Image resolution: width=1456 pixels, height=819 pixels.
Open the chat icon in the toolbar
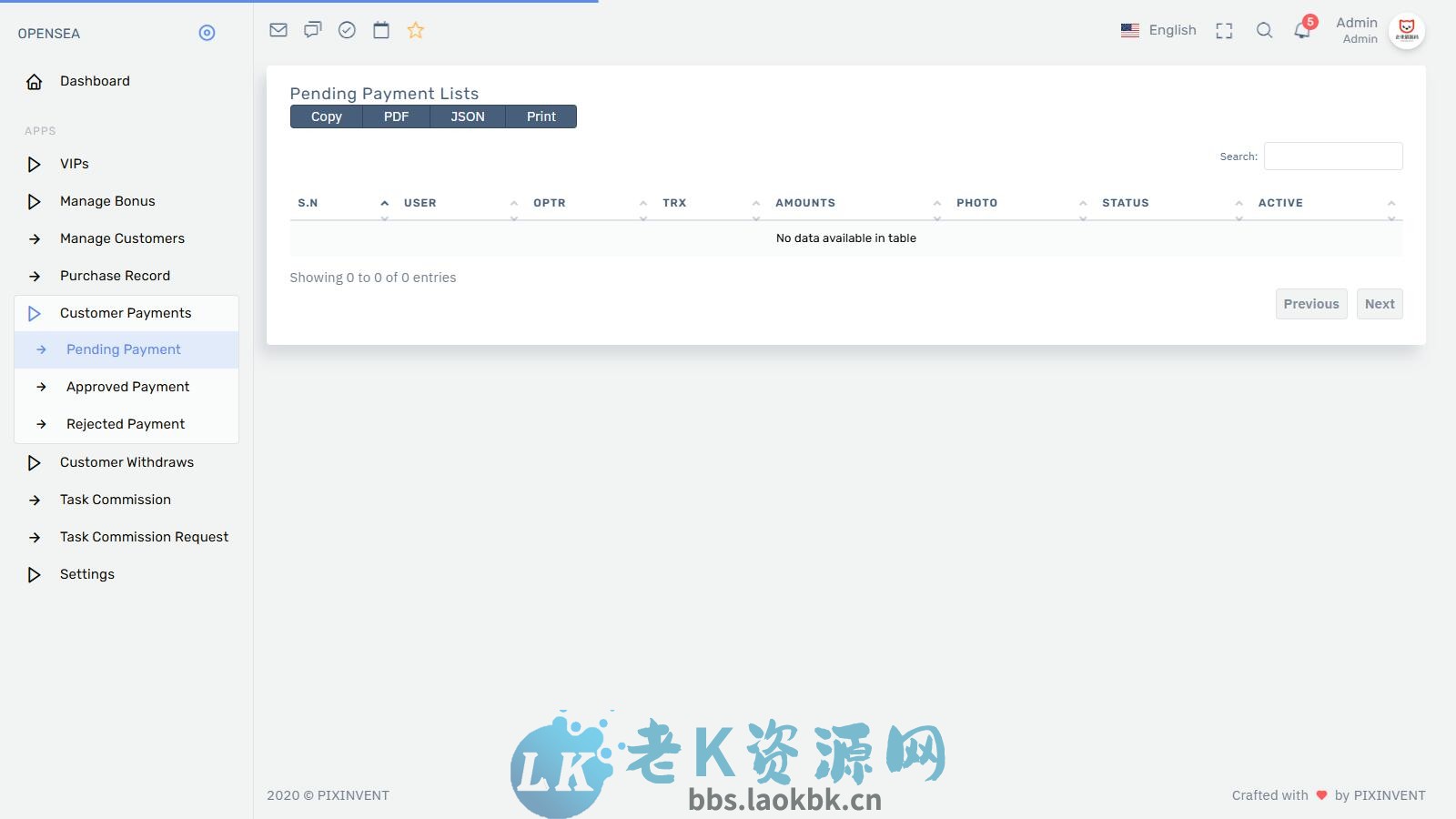pyautogui.click(x=312, y=29)
